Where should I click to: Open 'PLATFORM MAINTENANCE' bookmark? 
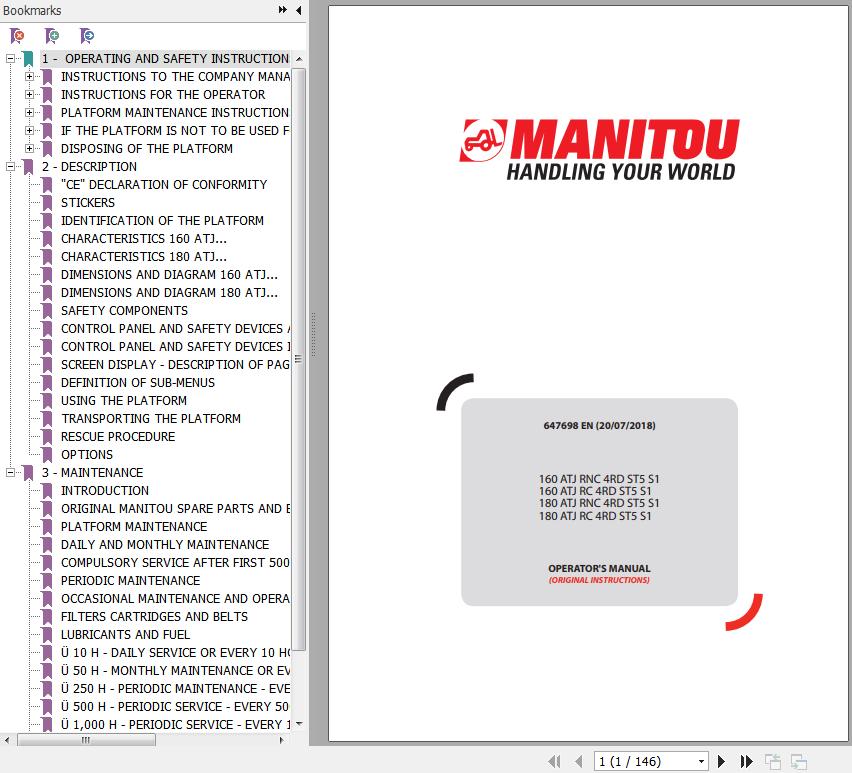pyautogui.click(x=134, y=526)
